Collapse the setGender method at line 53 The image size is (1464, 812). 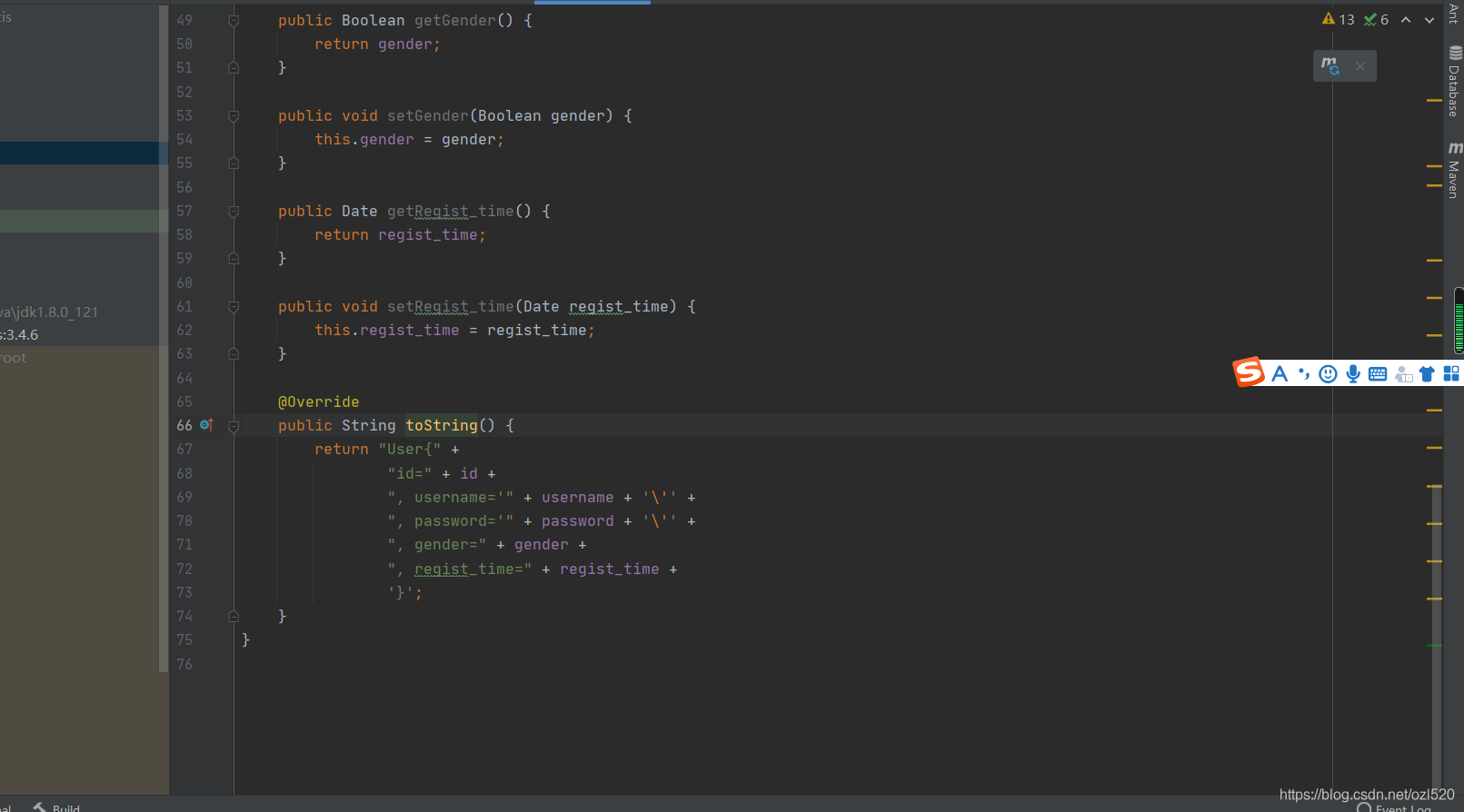[234, 115]
